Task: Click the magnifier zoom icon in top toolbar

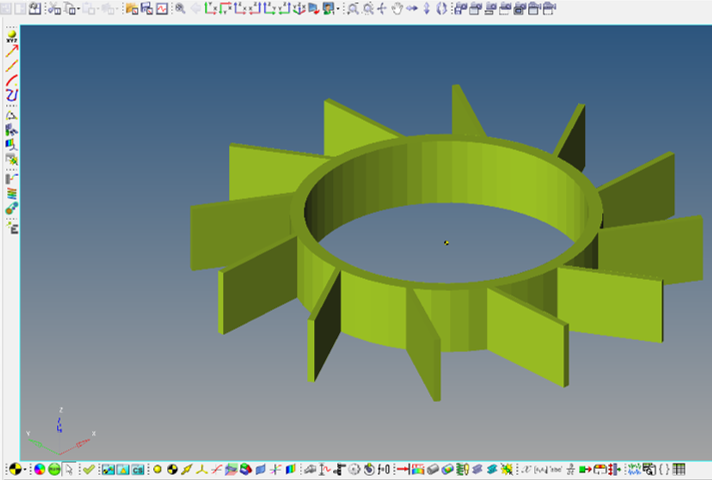Action: coord(179,9)
